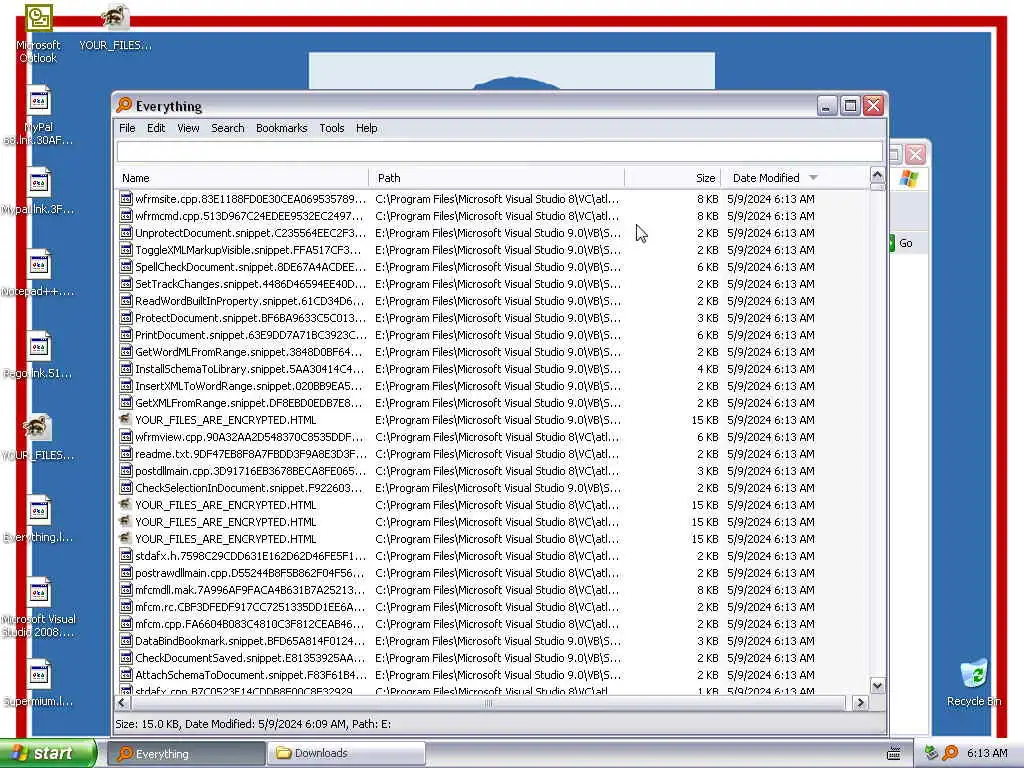Screen dimensions: 1024x768
Task: Select Microsoft Outlook desktop icon
Action: coord(38,34)
